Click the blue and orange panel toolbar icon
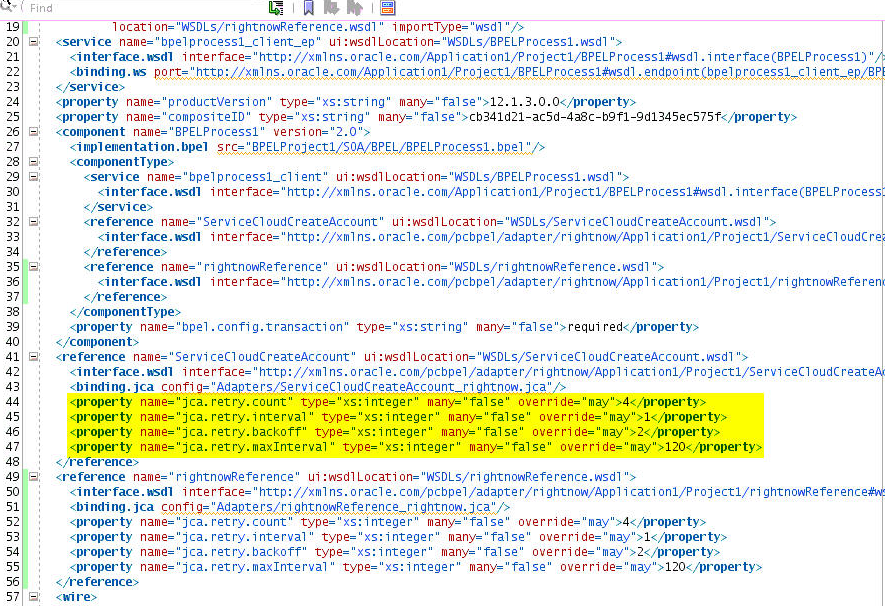Image resolution: width=885 pixels, height=606 pixels. pyautogui.click(x=388, y=7)
